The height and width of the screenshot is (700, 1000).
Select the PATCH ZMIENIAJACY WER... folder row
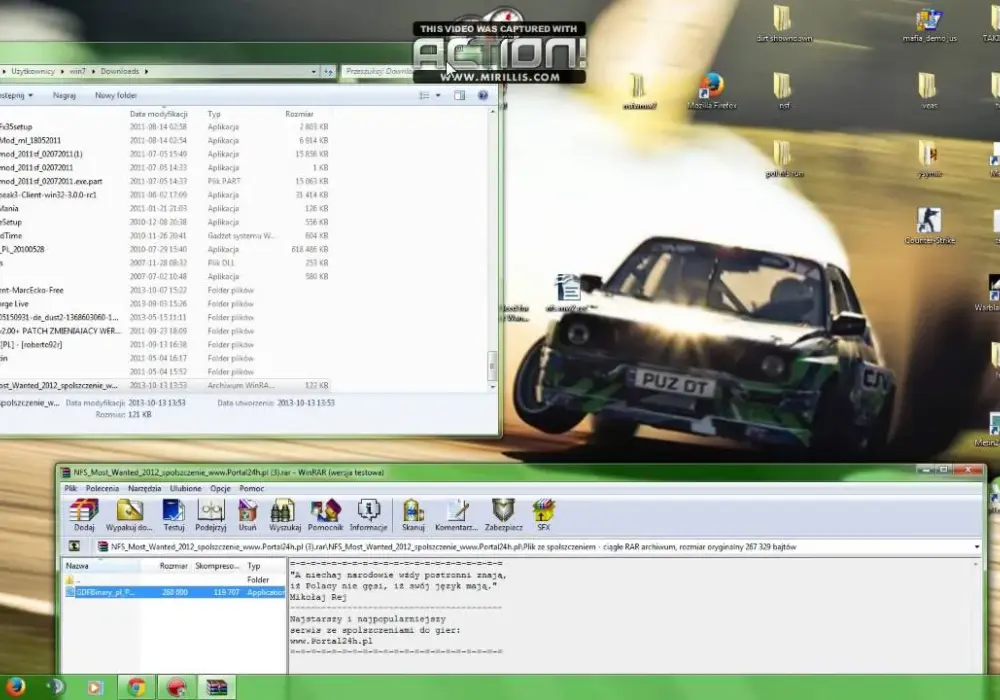(165, 331)
